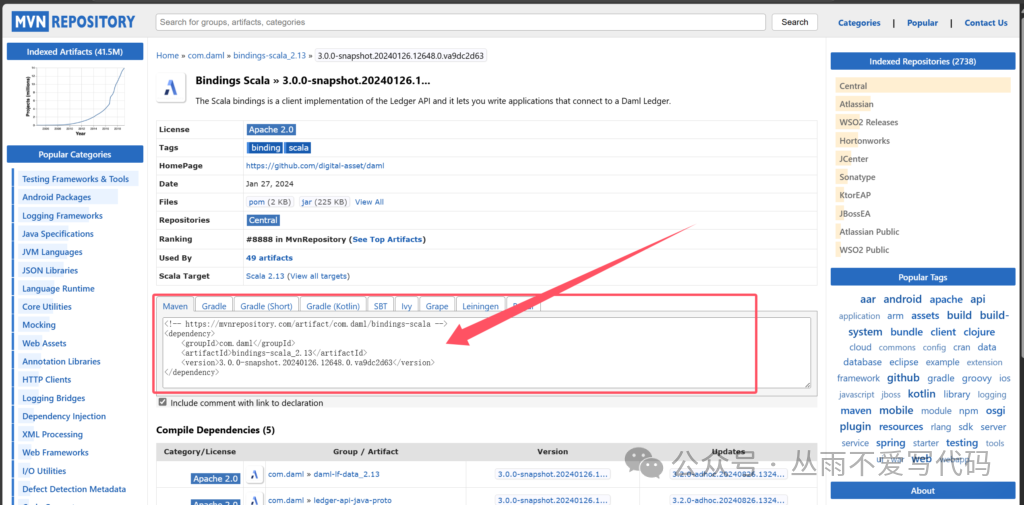Image resolution: width=1024 pixels, height=505 pixels.
Task: Click the android popular tag
Action: pos(903,299)
